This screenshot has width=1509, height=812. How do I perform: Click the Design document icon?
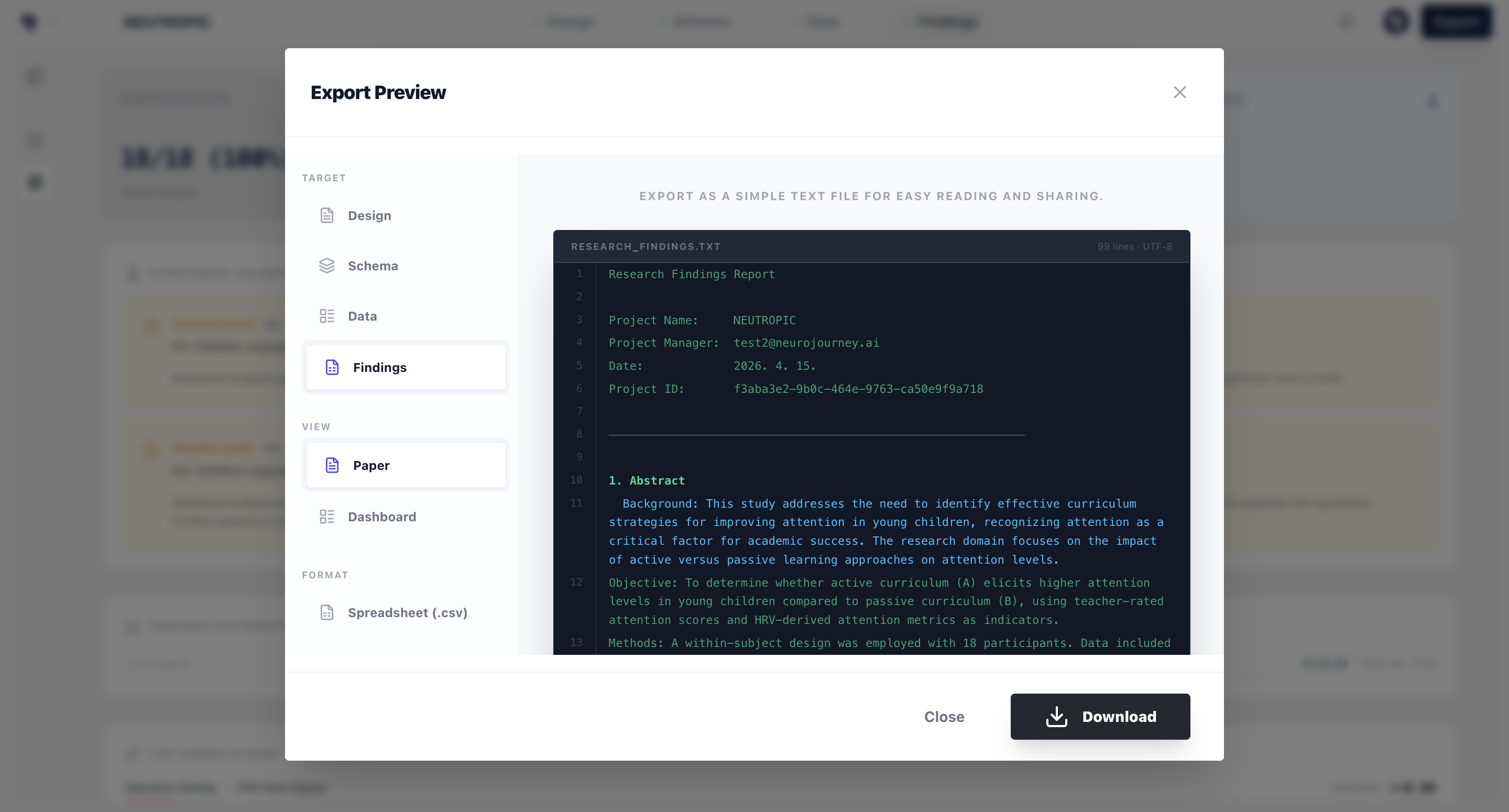coord(327,216)
